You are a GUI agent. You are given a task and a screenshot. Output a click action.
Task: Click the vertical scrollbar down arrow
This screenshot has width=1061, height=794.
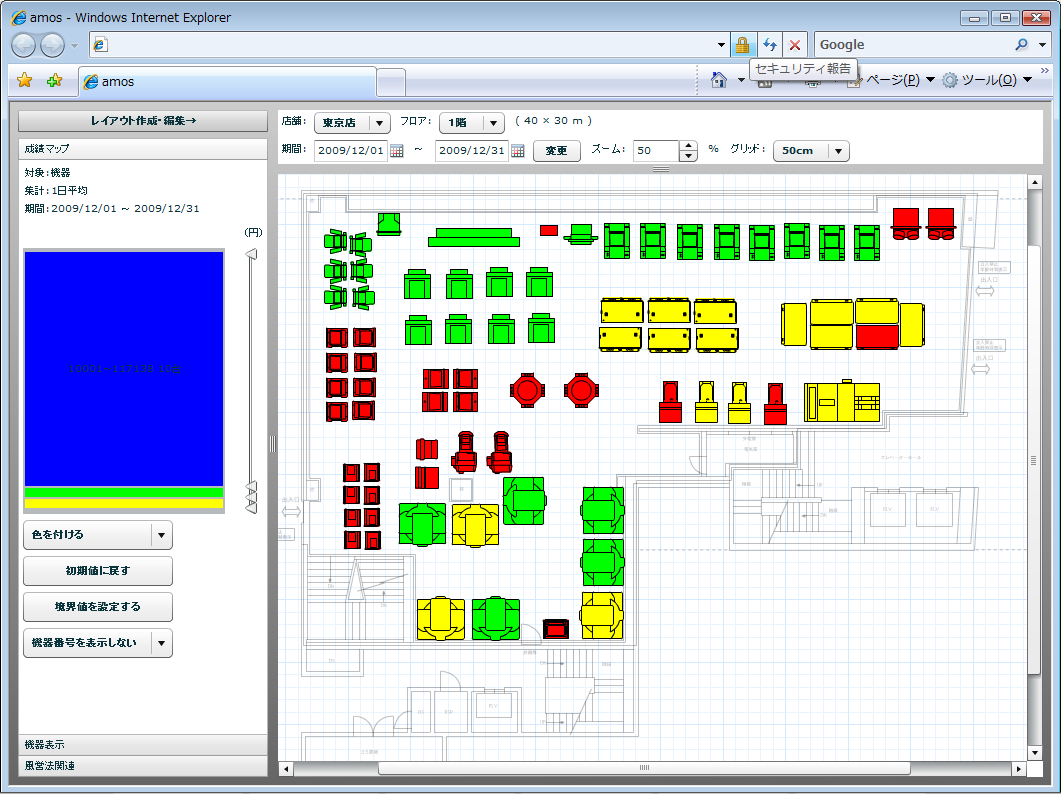[1034, 753]
